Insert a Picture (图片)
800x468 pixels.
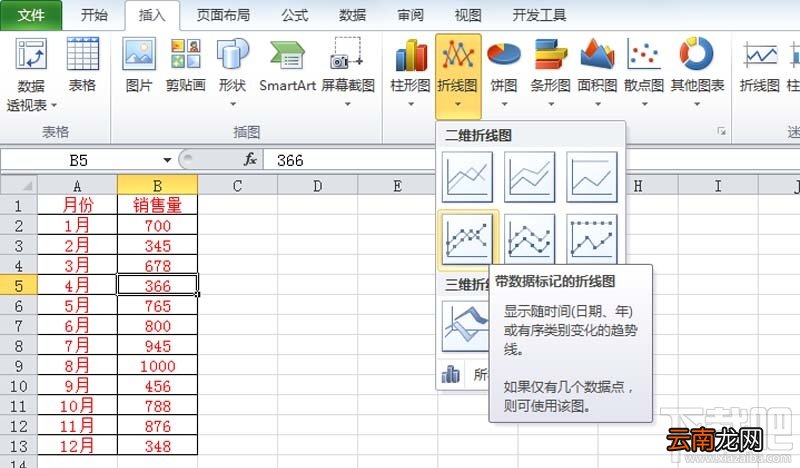click(139, 65)
